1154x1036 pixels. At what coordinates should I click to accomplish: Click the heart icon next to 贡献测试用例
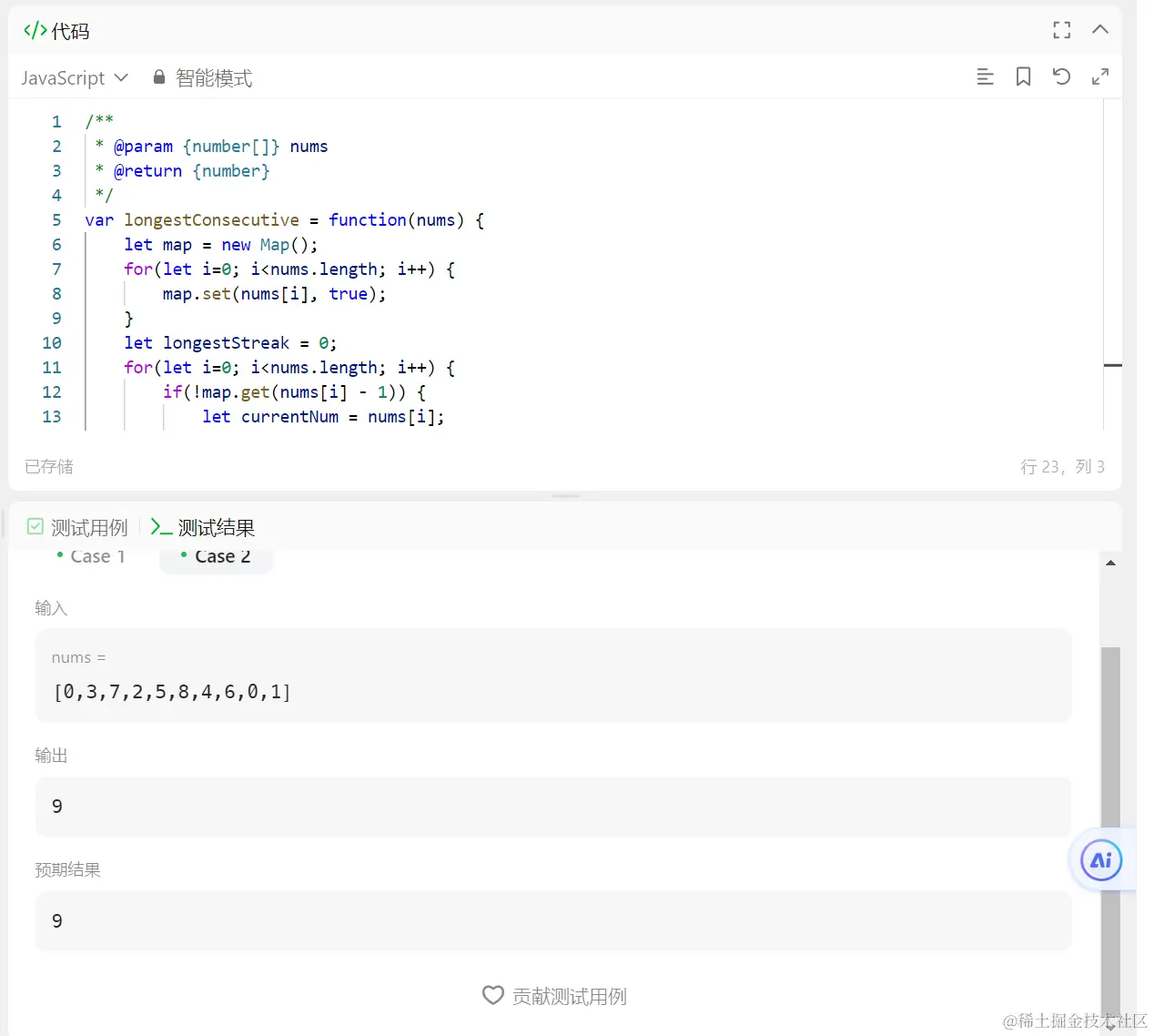(492, 995)
